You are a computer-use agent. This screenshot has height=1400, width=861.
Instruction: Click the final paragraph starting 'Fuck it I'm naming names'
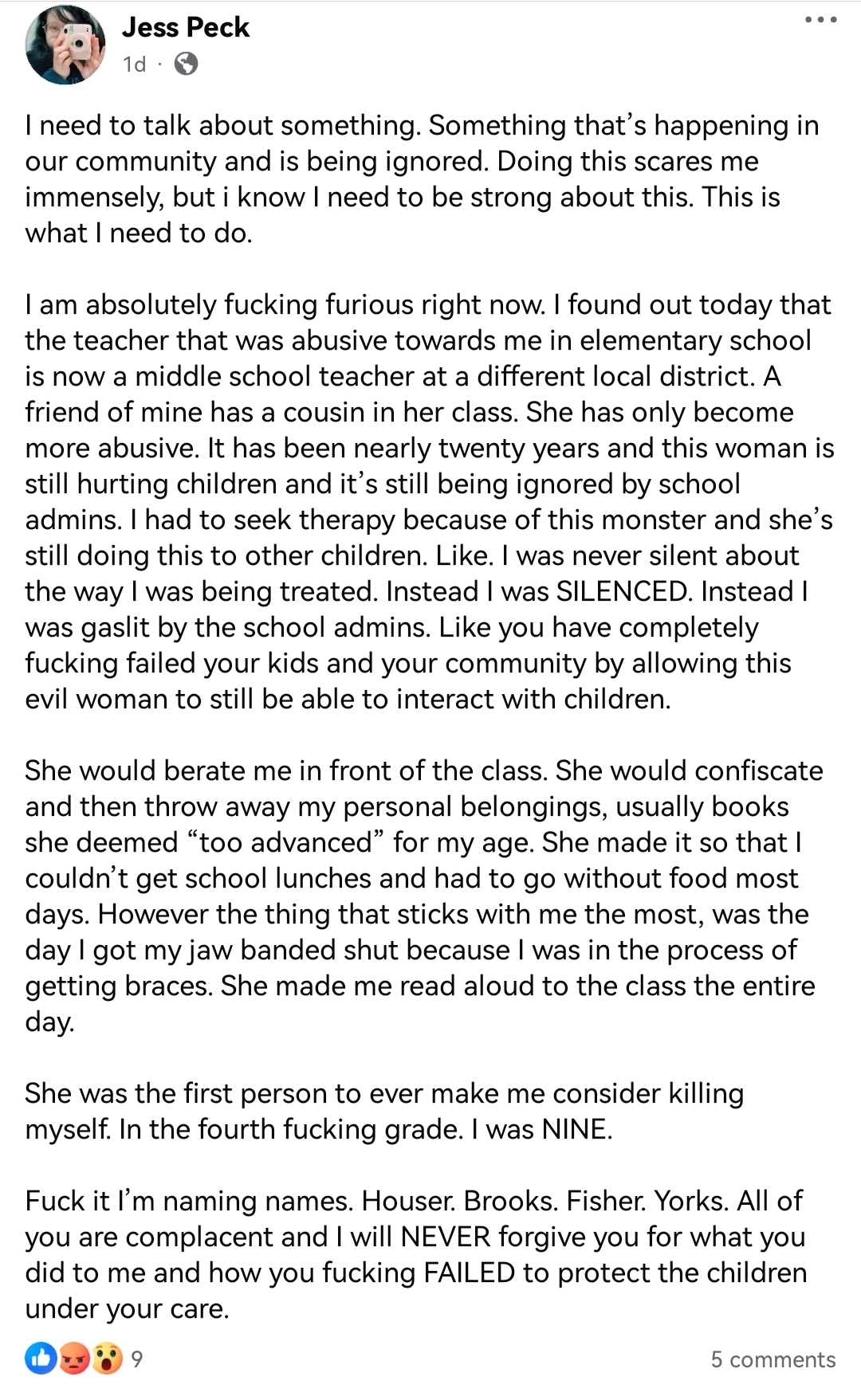416,1254
